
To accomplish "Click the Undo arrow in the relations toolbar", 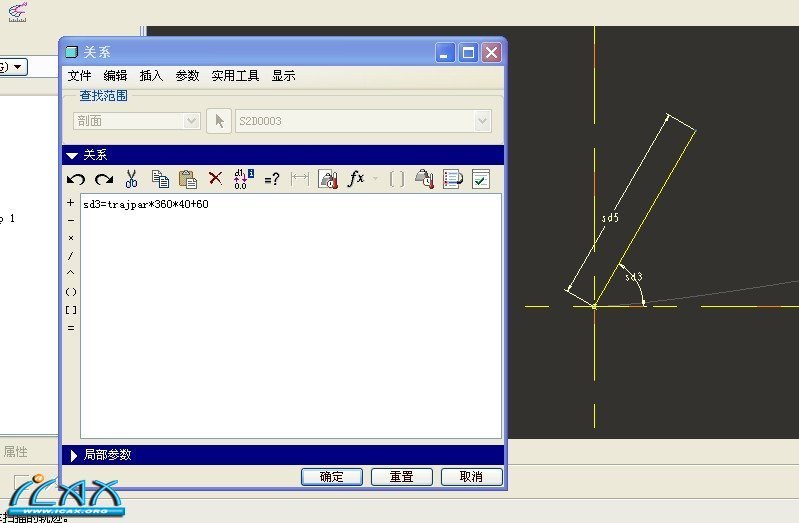I will [76, 179].
